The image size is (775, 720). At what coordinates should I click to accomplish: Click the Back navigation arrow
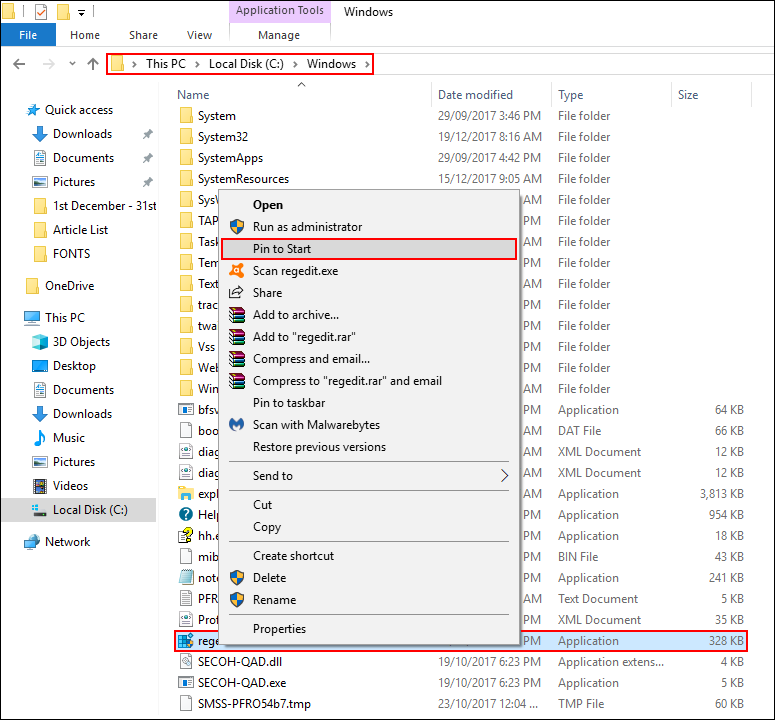19,64
